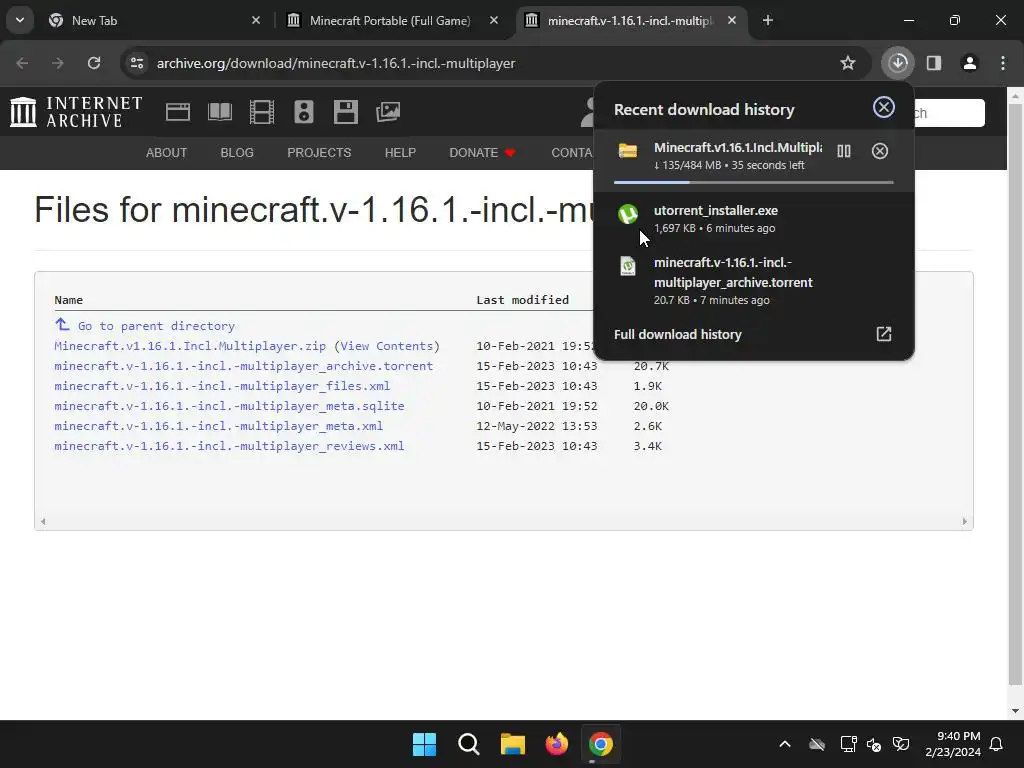
Task: Click the Last modified column header
Action: coord(522,300)
